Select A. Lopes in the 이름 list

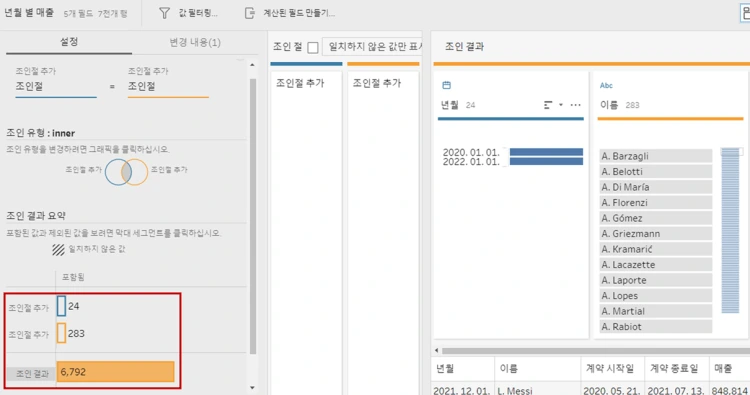pos(656,296)
